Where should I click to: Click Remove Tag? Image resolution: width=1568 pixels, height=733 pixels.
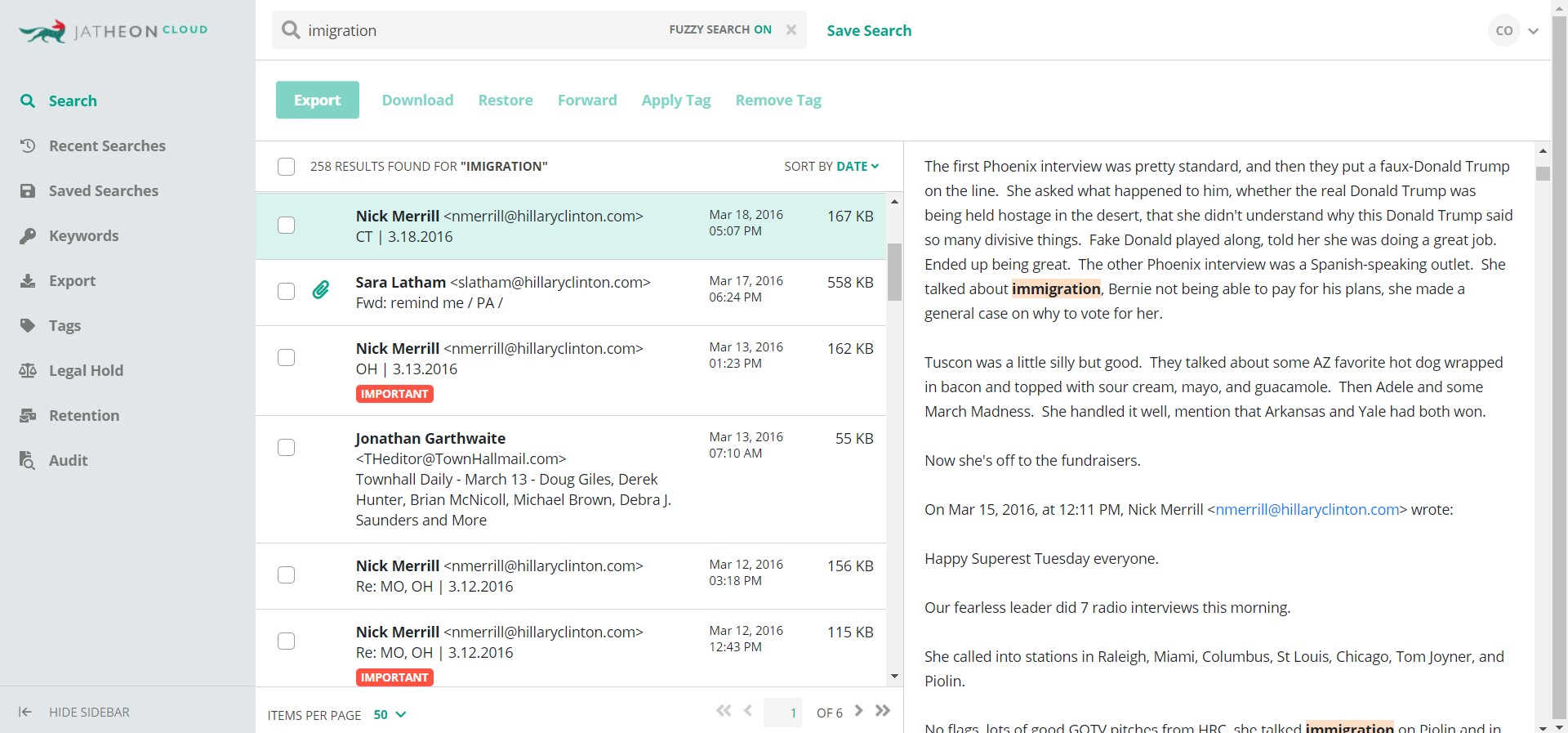pos(778,101)
